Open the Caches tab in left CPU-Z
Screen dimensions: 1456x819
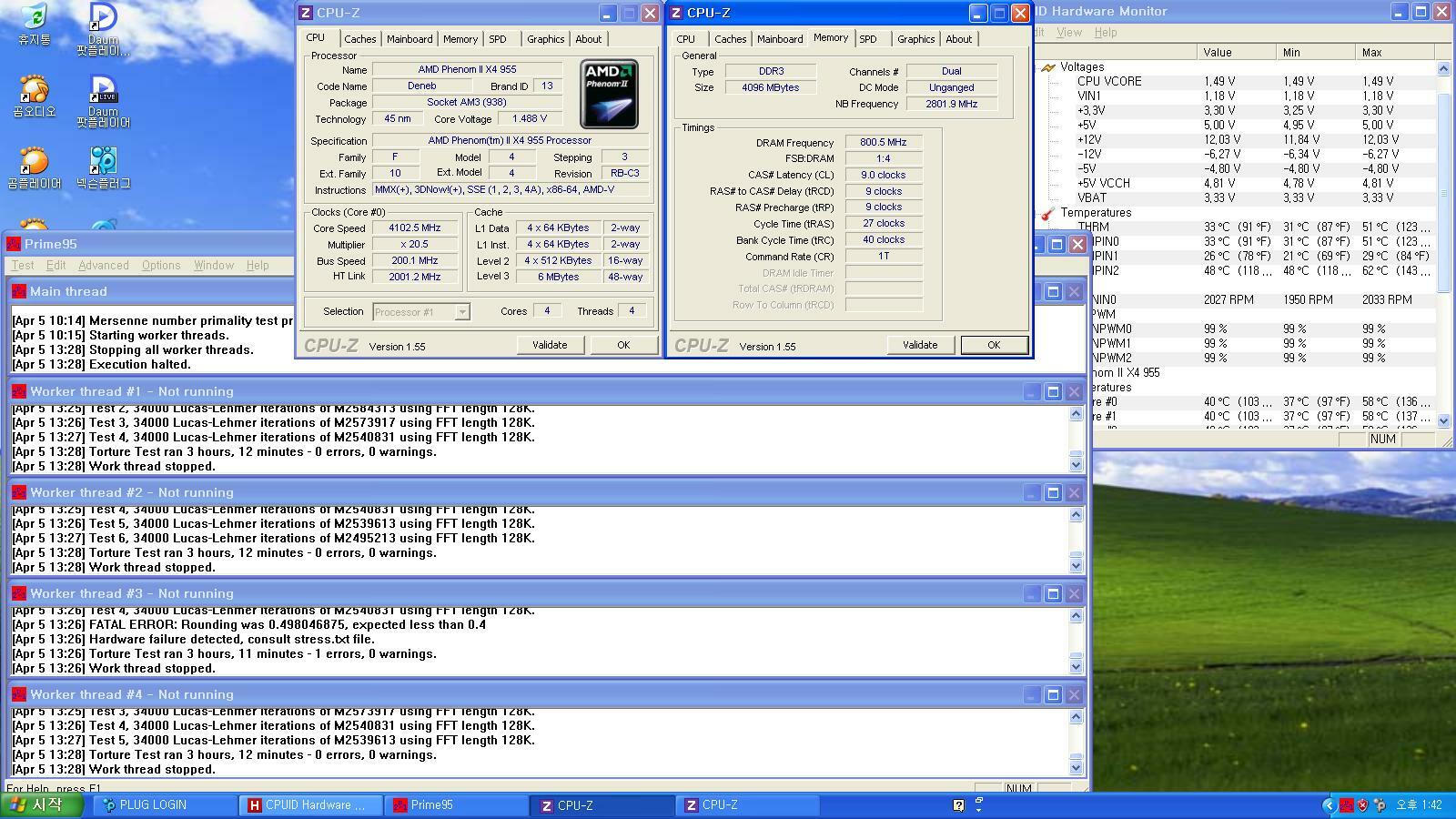[359, 39]
